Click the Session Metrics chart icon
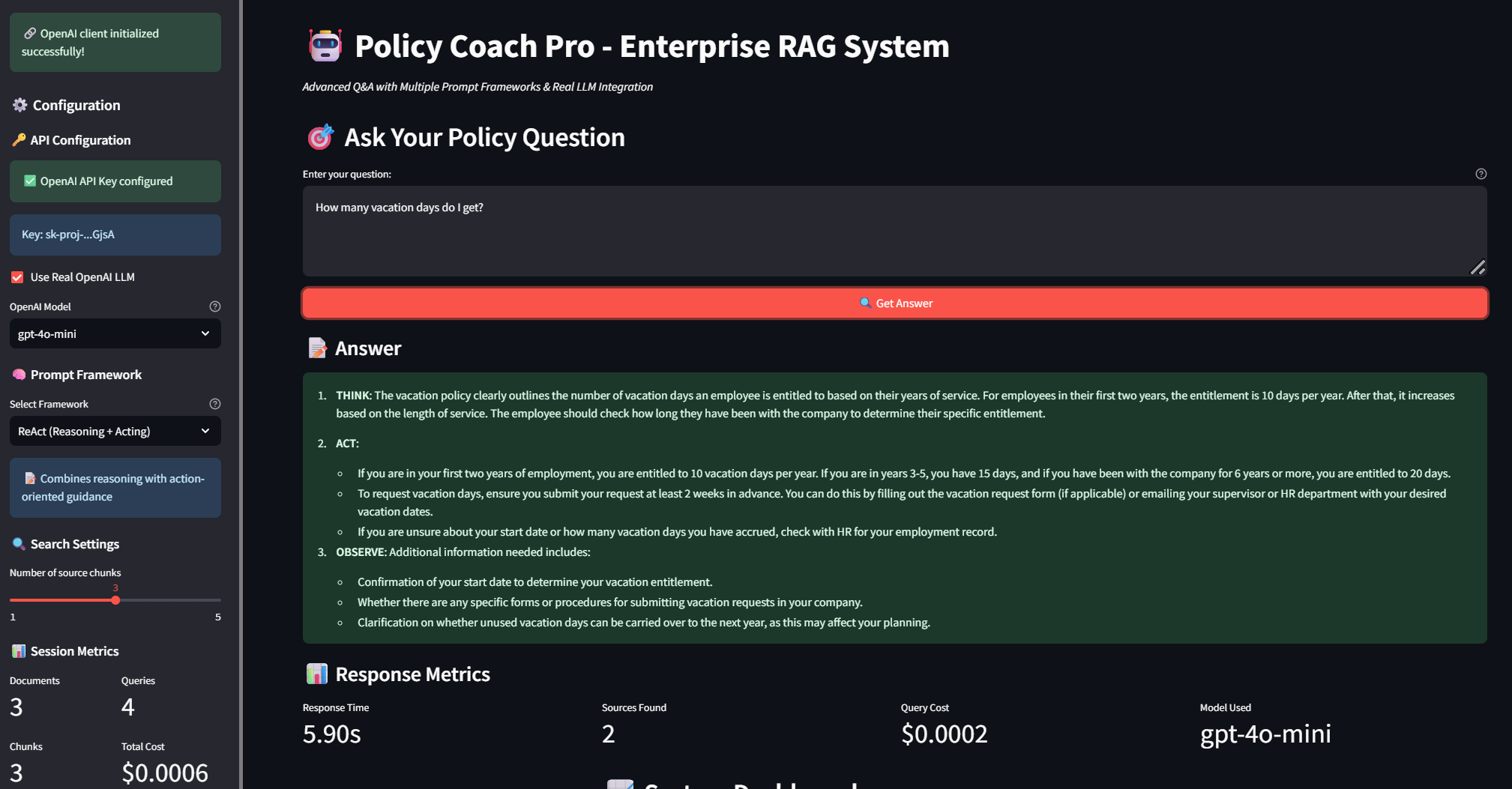 (19, 651)
